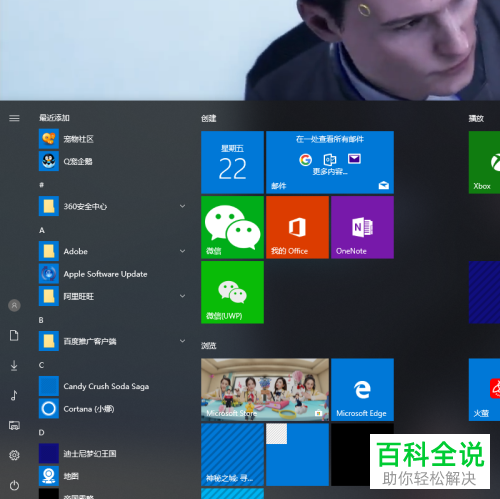This screenshot has height=499, width=500.
Task: Click the 浏览 tile group title
Action: click(209, 346)
